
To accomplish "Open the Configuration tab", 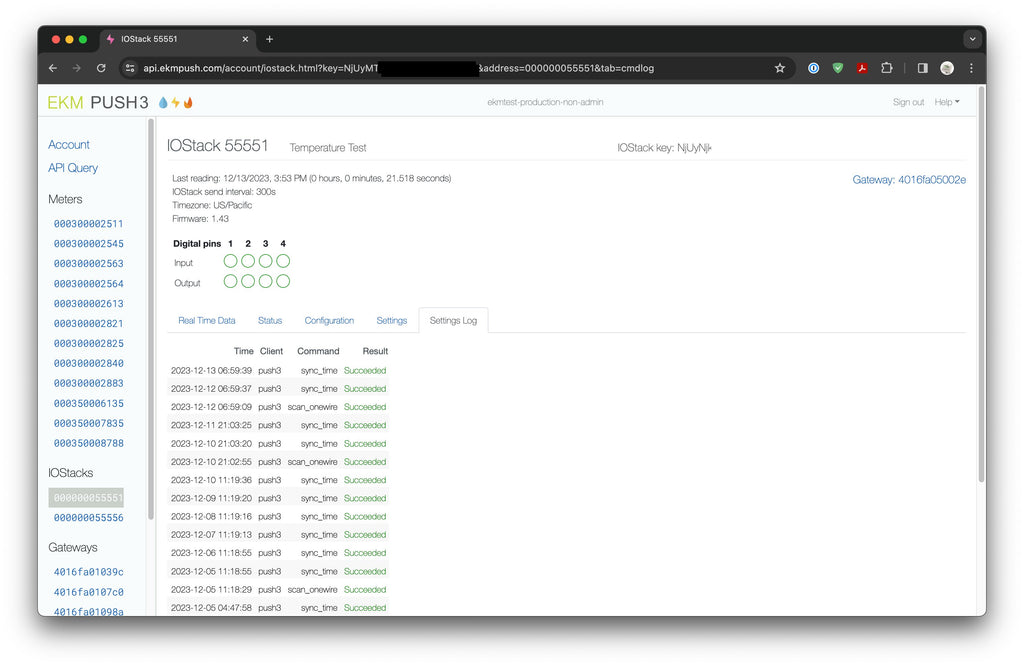I will 329,321.
